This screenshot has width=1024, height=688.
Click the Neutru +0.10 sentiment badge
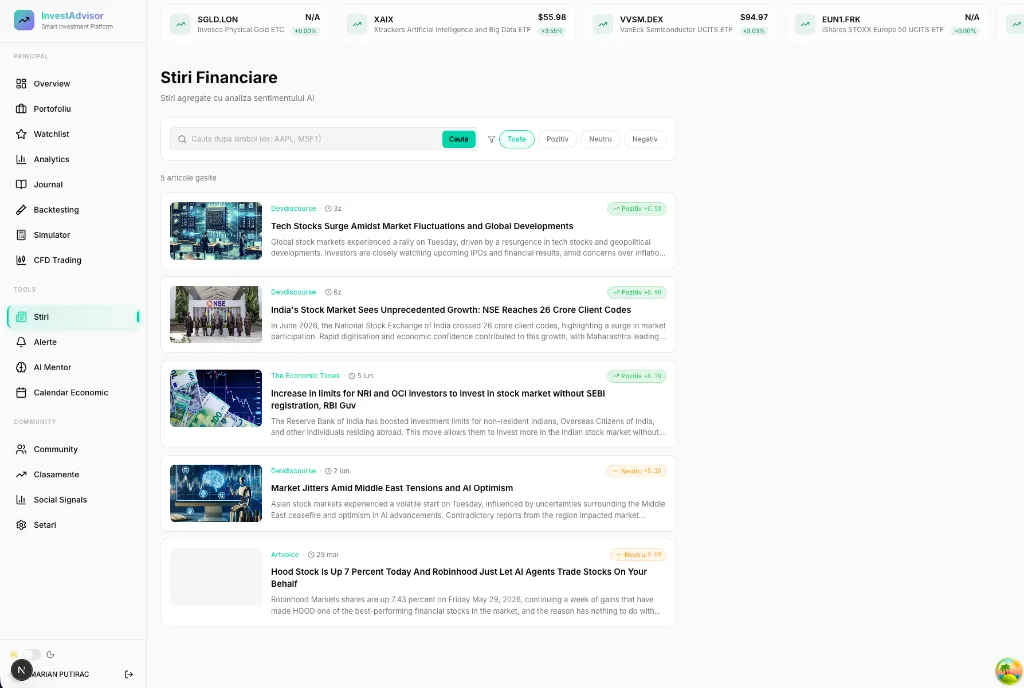[x=637, y=471]
